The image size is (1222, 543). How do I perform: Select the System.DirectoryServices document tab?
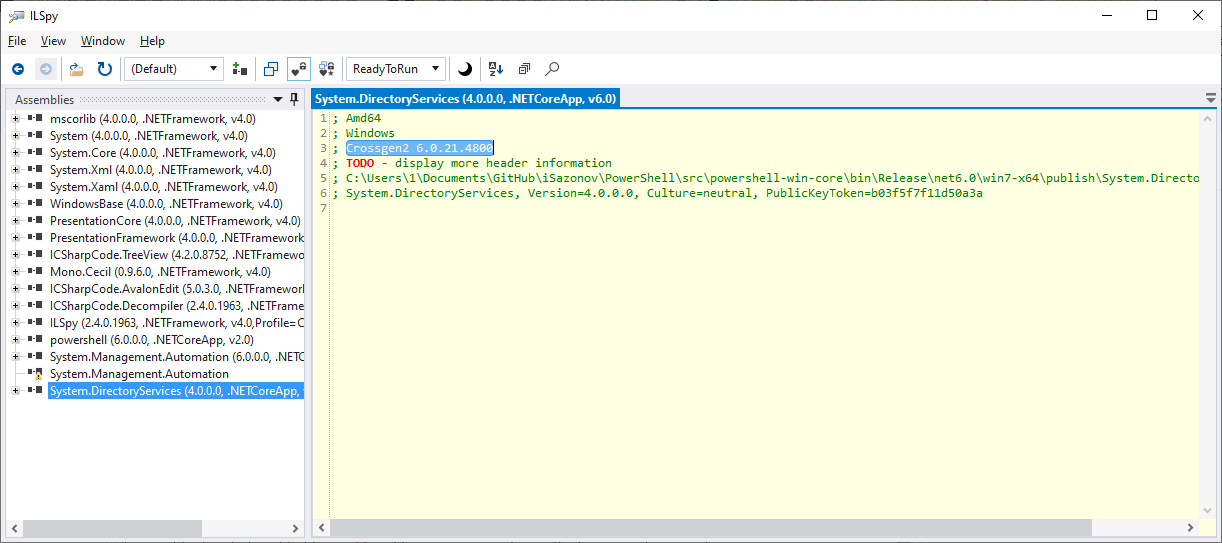click(x=465, y=98)
